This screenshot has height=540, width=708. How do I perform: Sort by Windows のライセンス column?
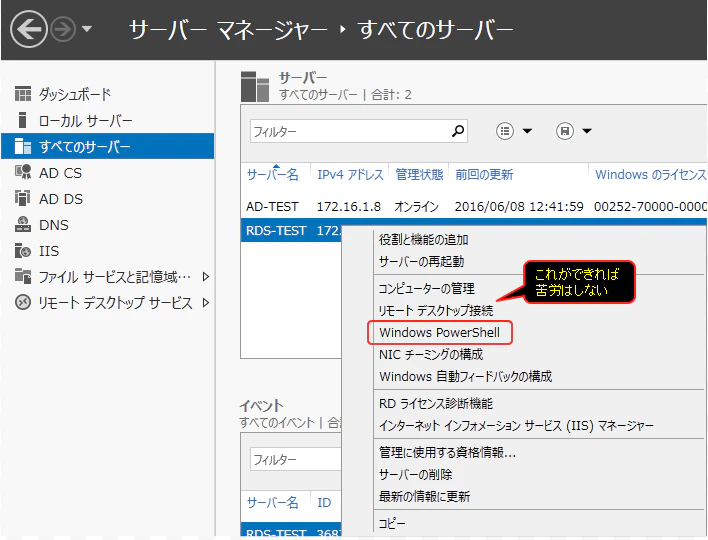[x=651, y=174]
